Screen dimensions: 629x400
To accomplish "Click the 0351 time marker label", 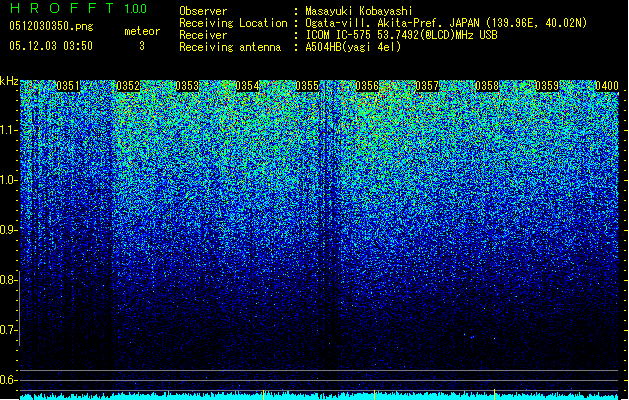I will point(68,86).
